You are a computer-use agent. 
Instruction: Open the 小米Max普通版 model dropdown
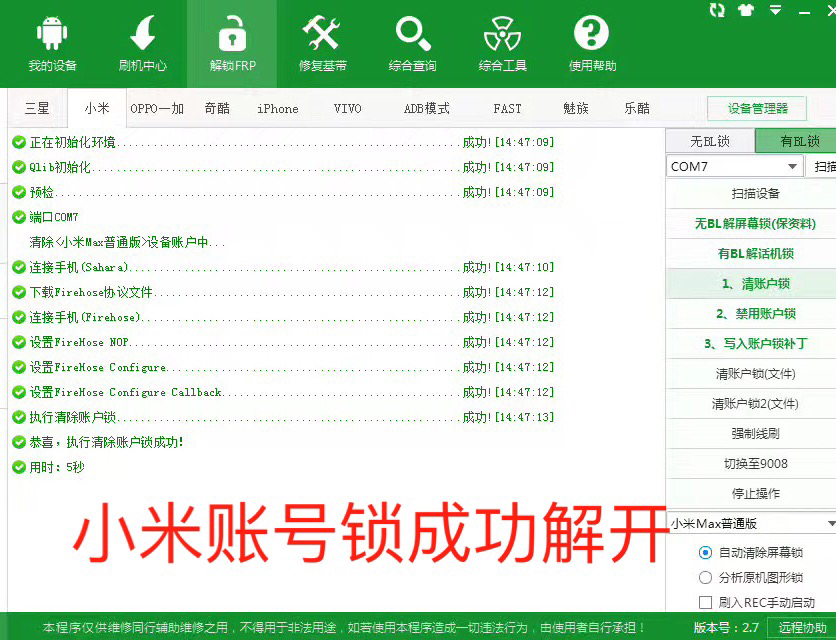pyautogui.click(x=750, y=522)
